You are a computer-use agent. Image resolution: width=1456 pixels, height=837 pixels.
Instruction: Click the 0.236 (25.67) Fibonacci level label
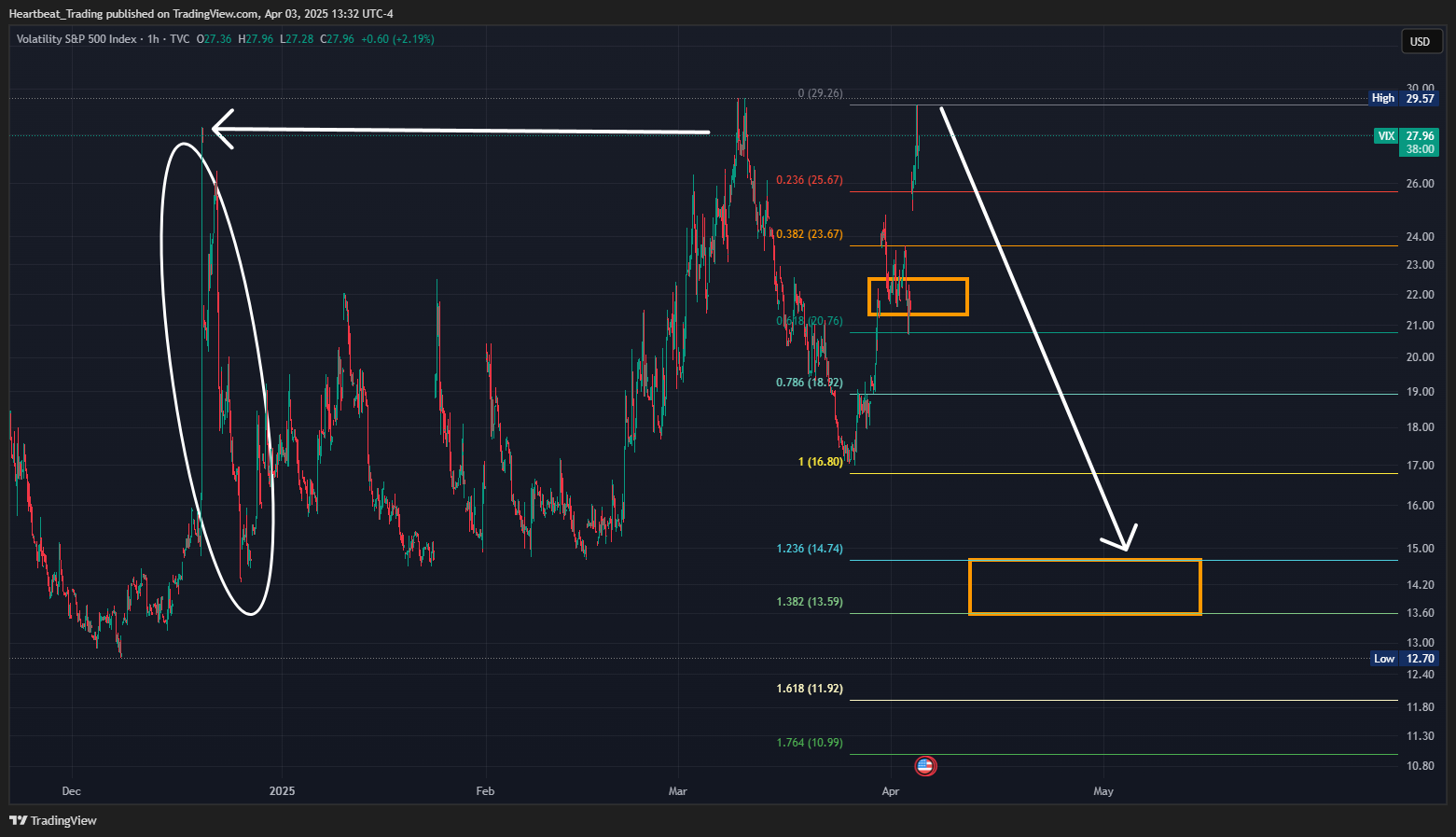click(810, 180)
